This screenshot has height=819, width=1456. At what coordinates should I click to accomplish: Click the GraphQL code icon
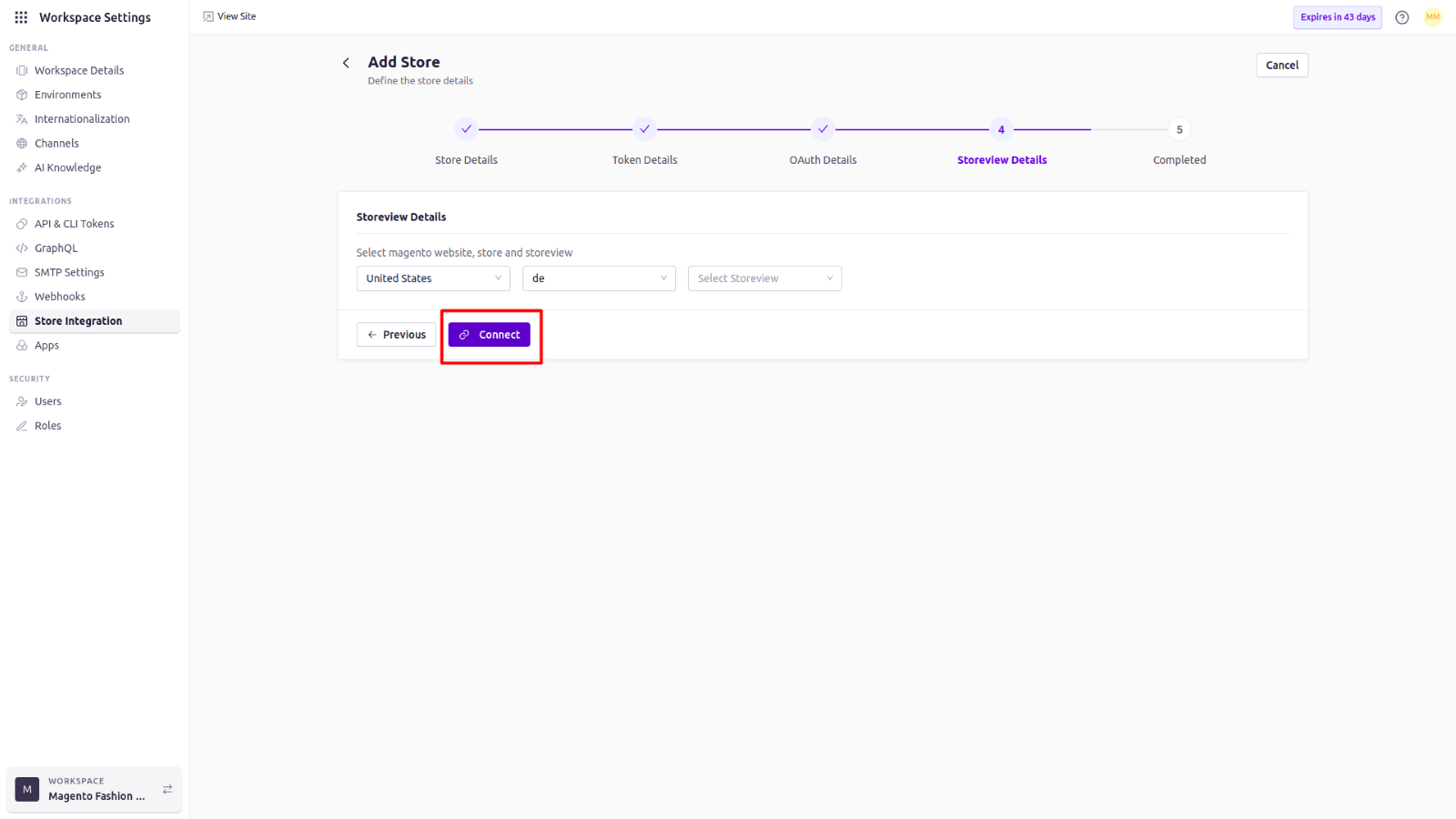pos(22,248)
